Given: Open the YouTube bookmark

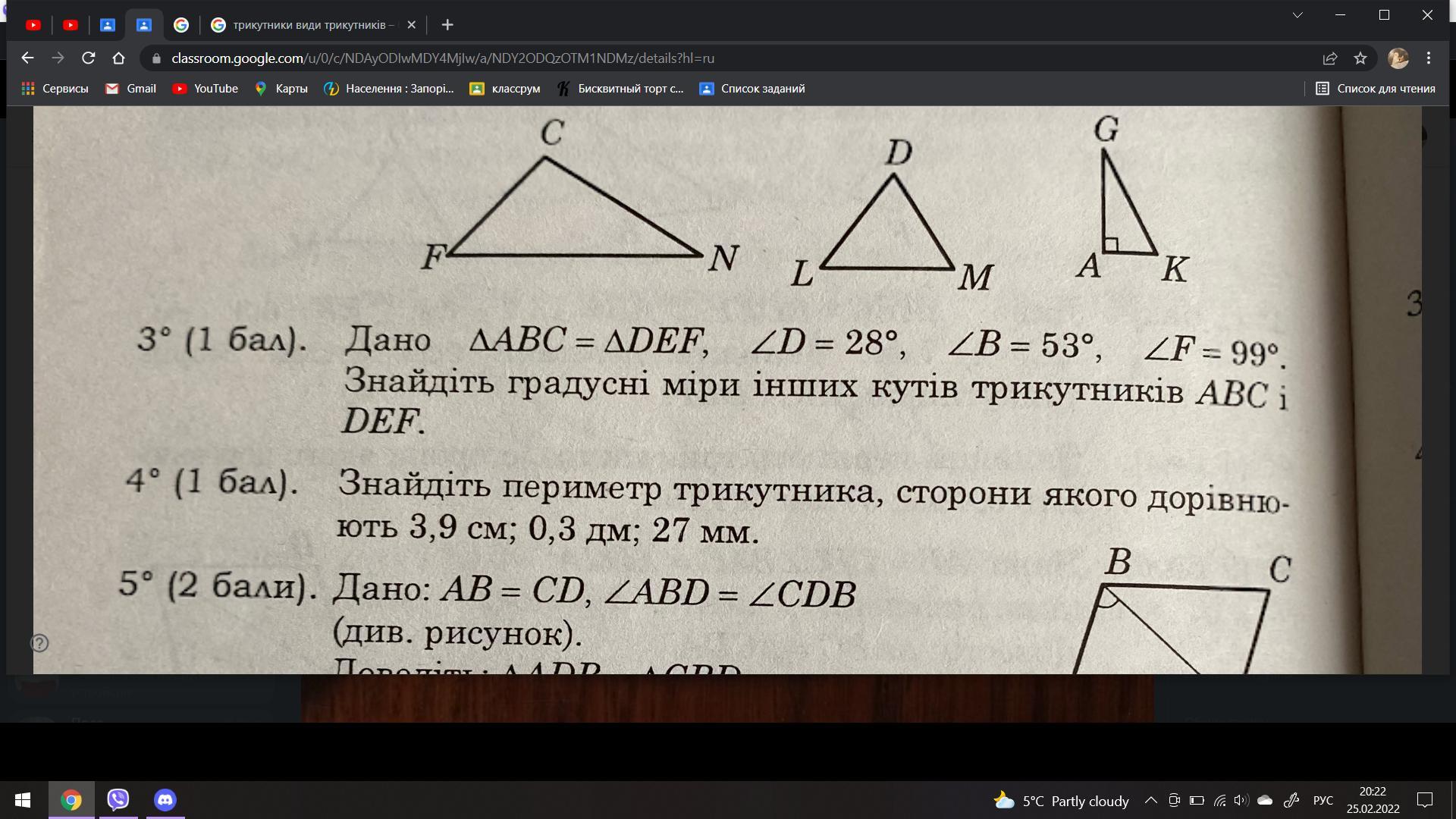Looking at the screenshot, I should click(205, 89).
